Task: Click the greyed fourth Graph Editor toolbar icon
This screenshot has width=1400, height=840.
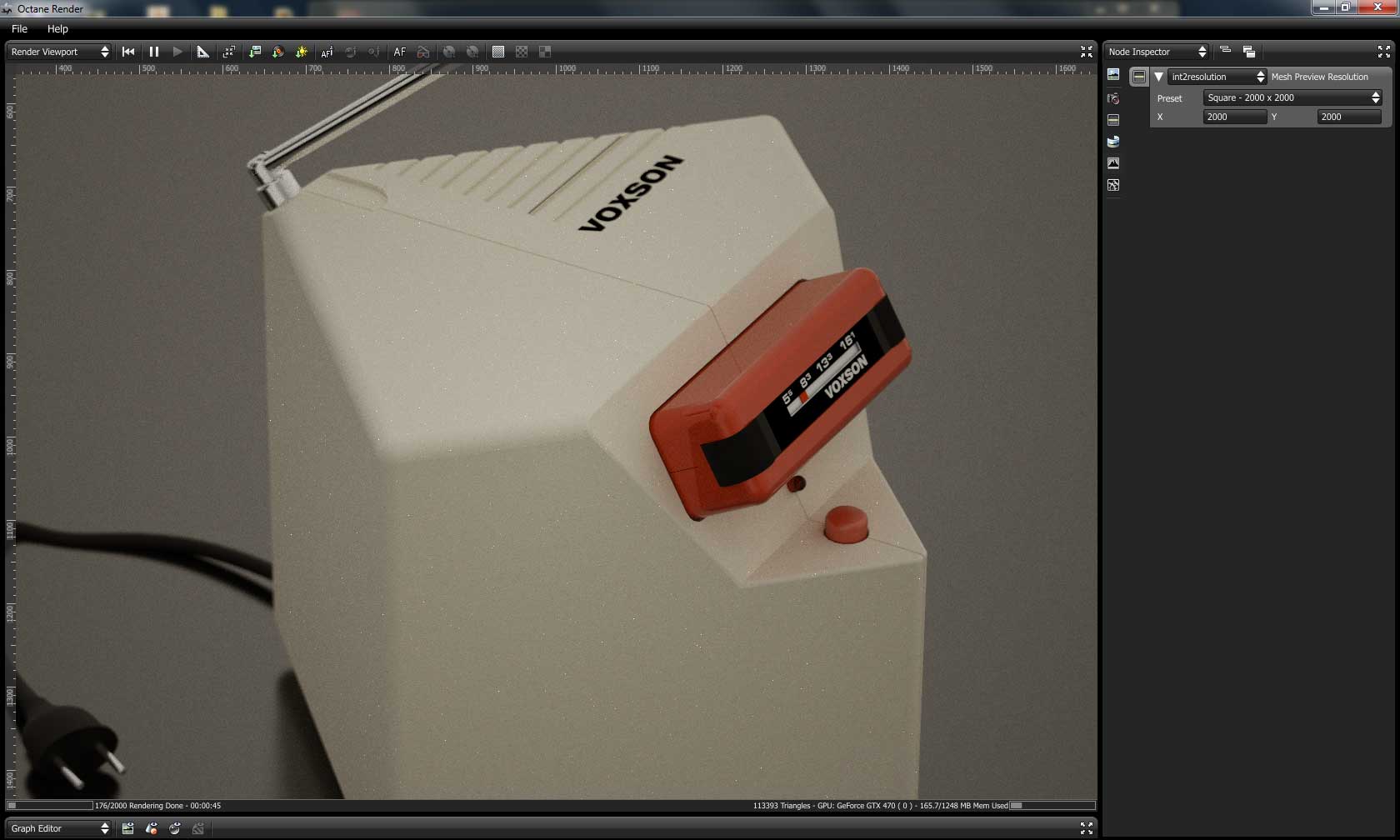Action: pos(198,828)
